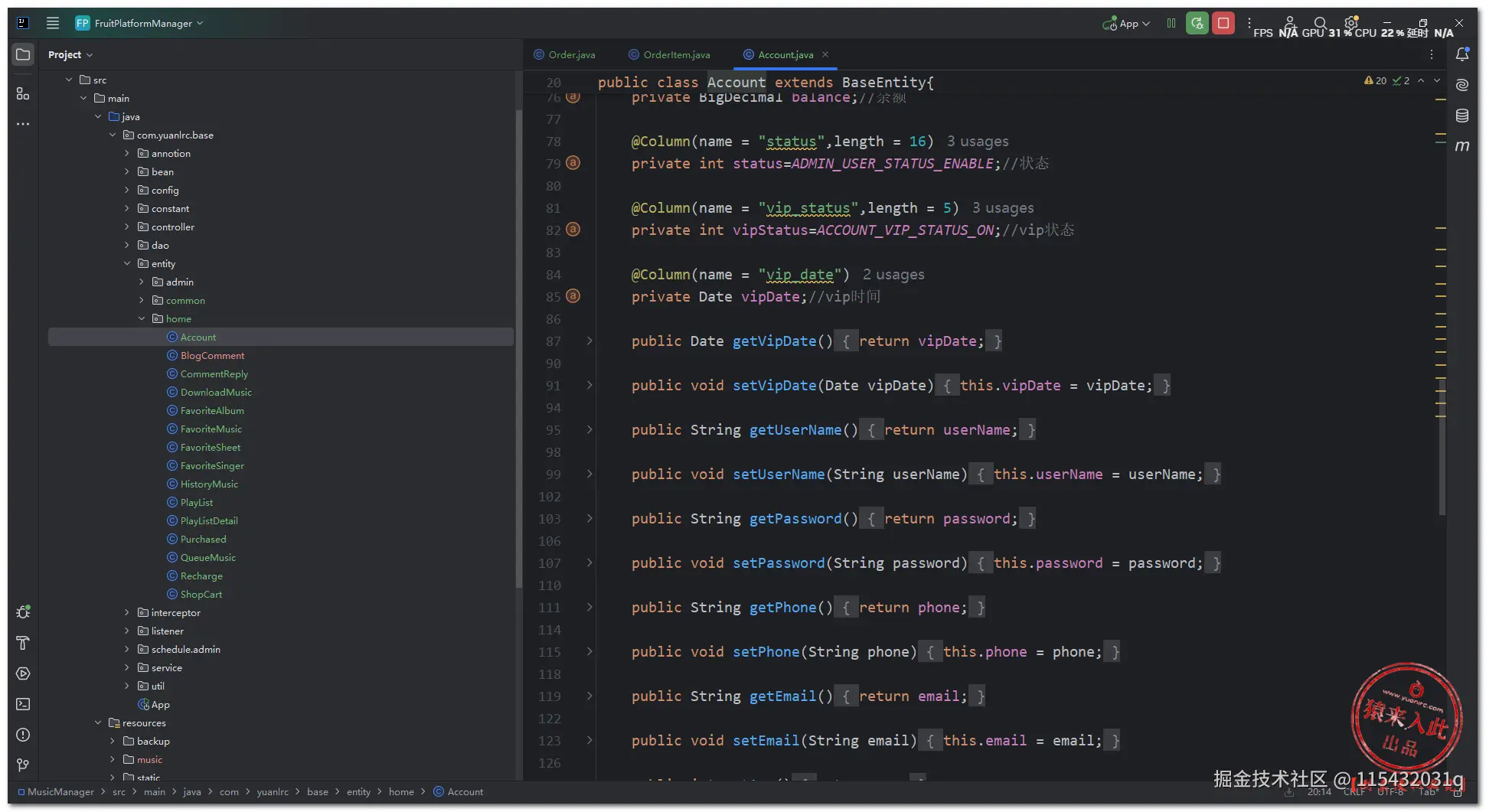Click the gutter annotation icon on line 85
This screenshot has width=1486, height=812.
(573, 296)
